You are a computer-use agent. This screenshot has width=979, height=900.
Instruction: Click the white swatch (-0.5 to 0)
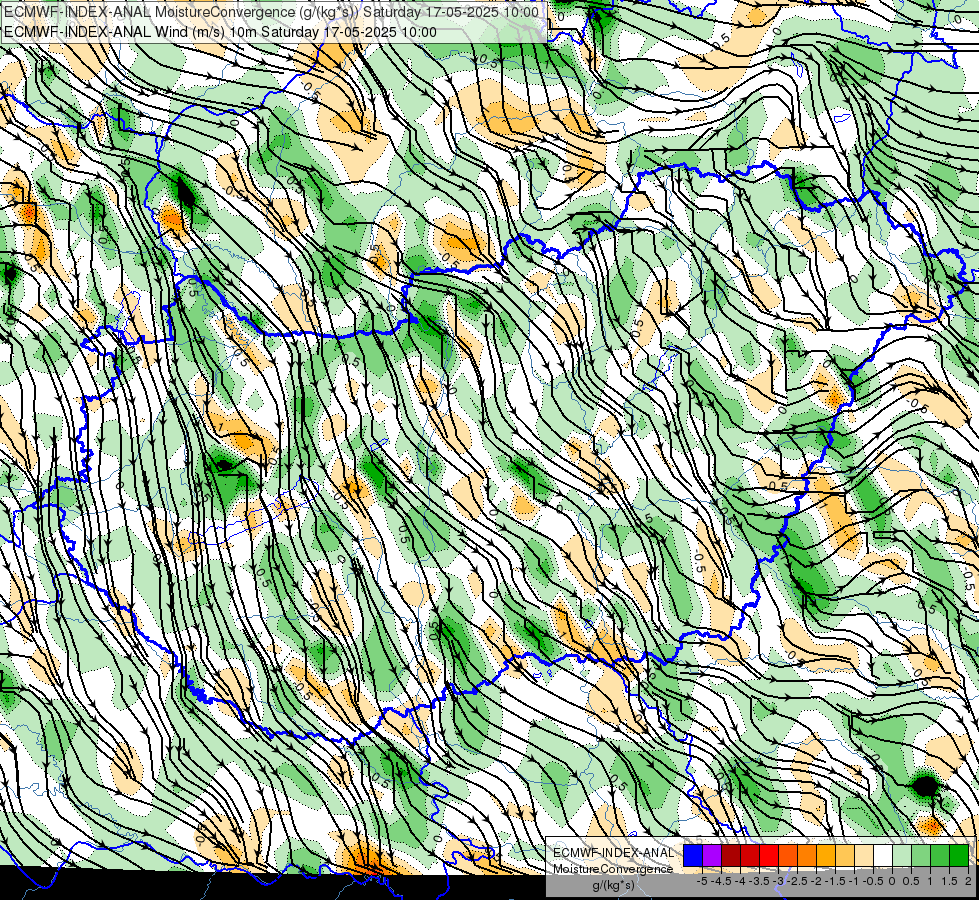tap(883, 856)
